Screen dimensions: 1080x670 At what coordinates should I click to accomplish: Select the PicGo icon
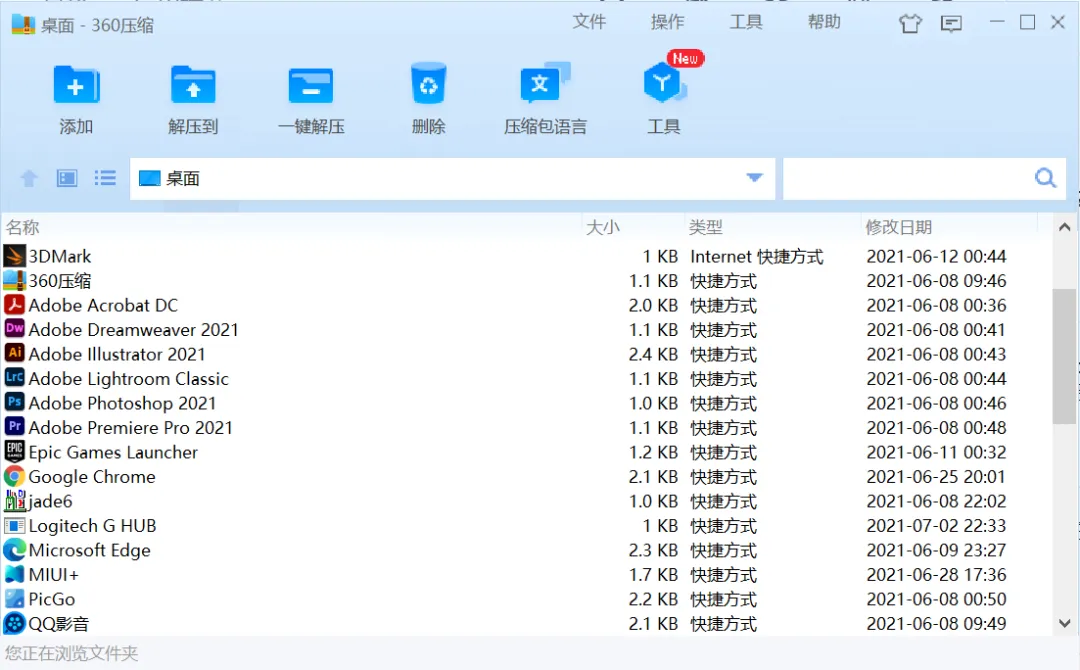click(x=14, y=598)
